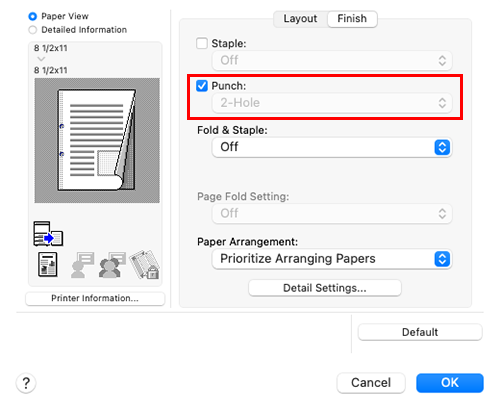The height and width of the screenshot is (409, 500).
Task: Open help with the question mark button
Action: [26, 383]
